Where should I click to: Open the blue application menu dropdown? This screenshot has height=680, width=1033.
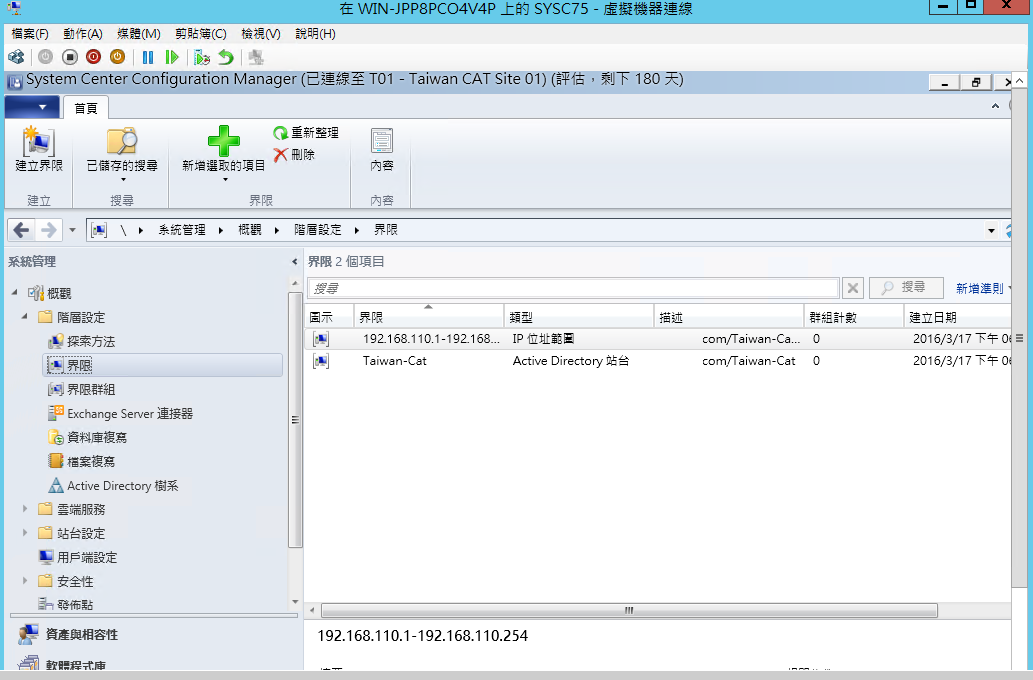32,107
